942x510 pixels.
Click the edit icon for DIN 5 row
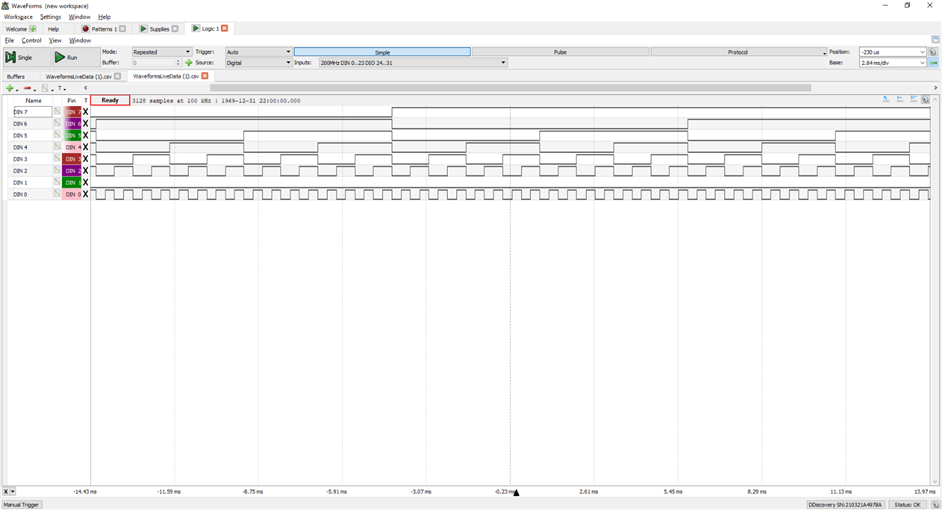(x=57, y=135)
